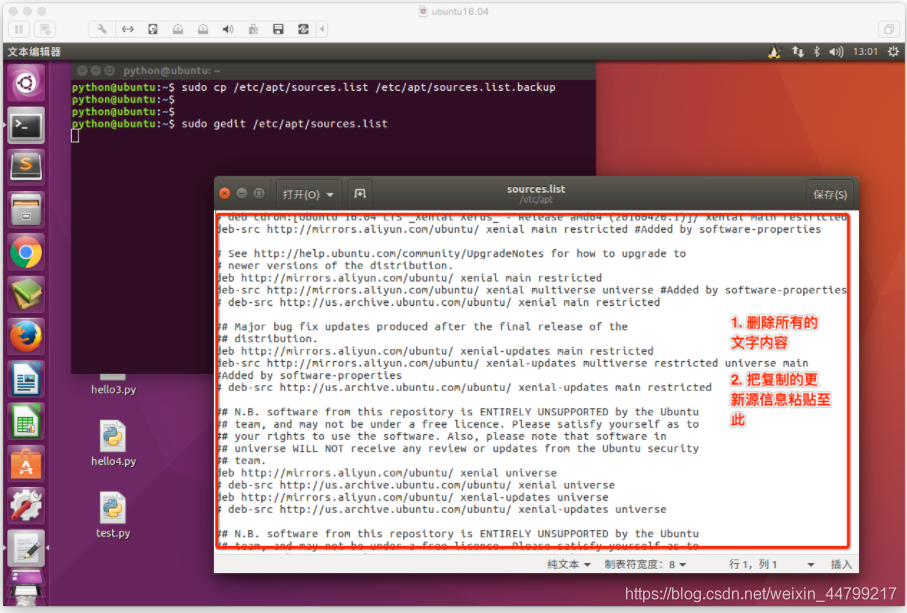Click the help.ubuntu.com UpgradeNotes URL text
Screen dimensions: 907x613
399,254
